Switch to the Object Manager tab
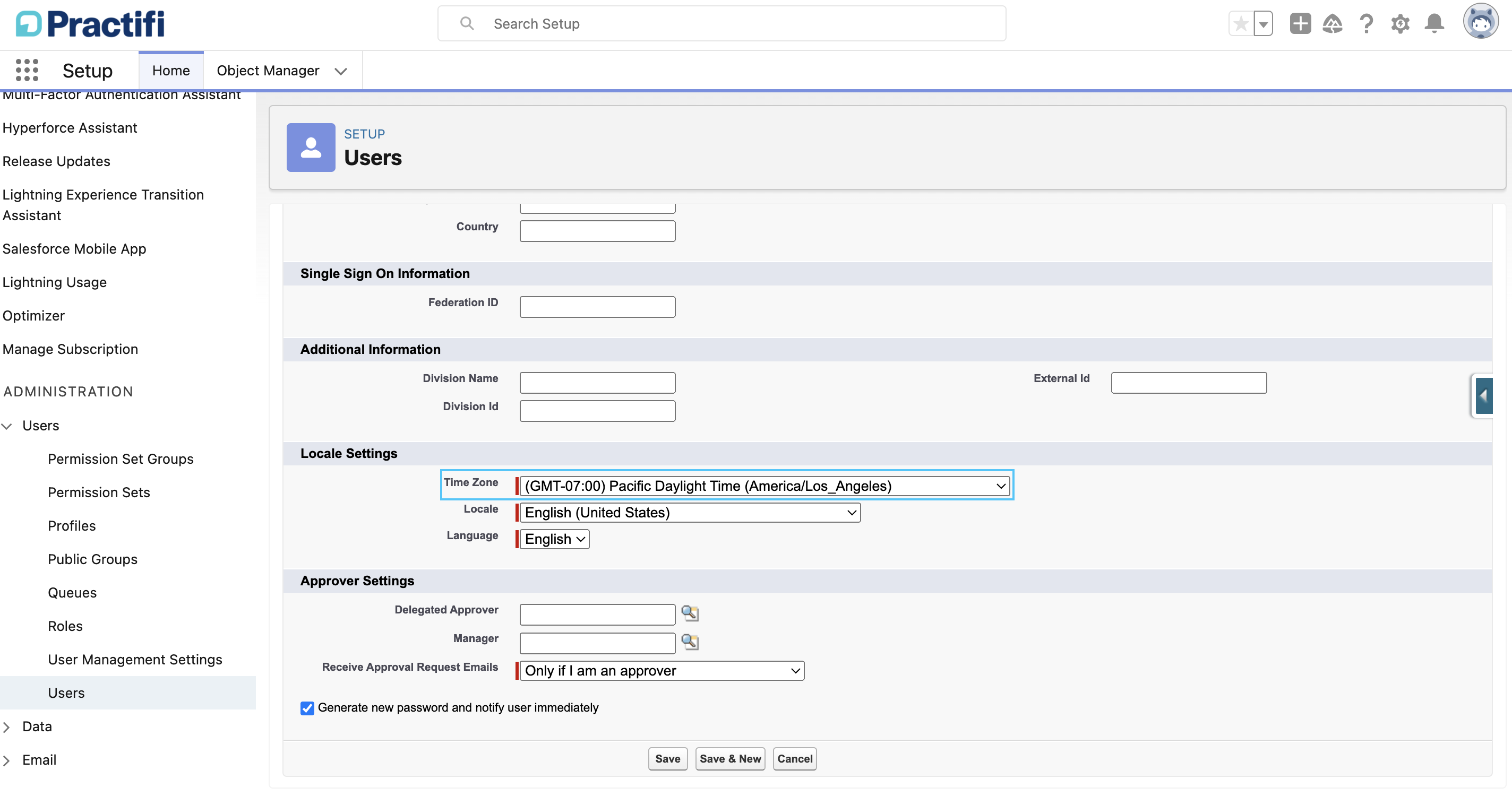Screen dimensions: 1512x796 click(x=268, y=71)
